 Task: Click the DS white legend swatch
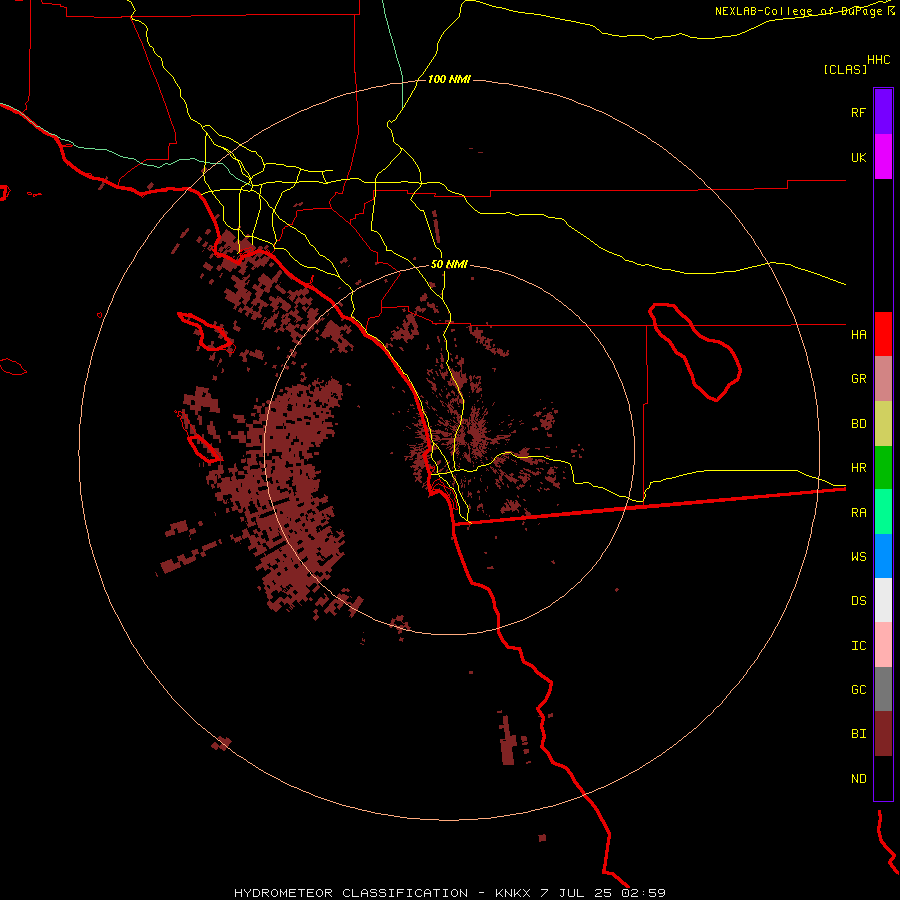tap(883, 600)
